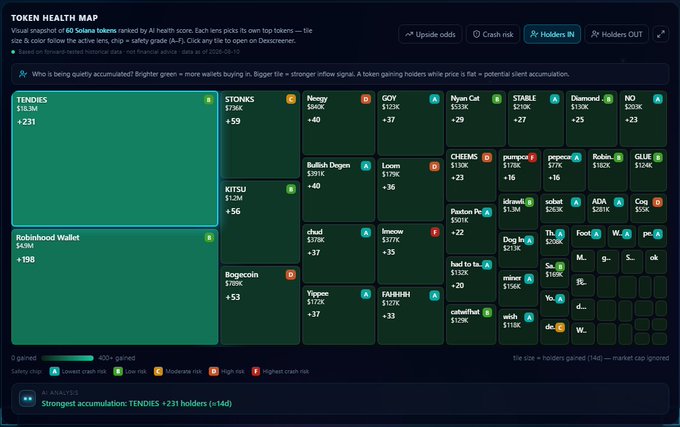Click the A Lowest crash risk legend chip

[54, 372]
